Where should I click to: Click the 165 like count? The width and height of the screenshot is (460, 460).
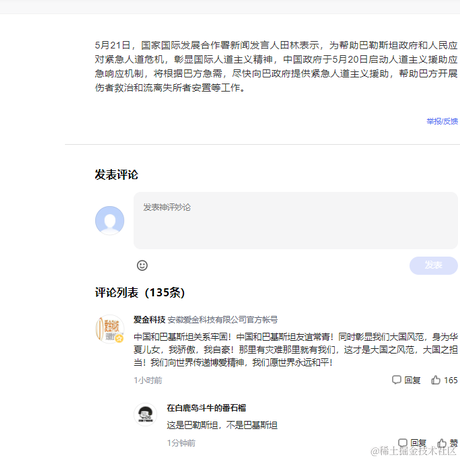(451, 380)
